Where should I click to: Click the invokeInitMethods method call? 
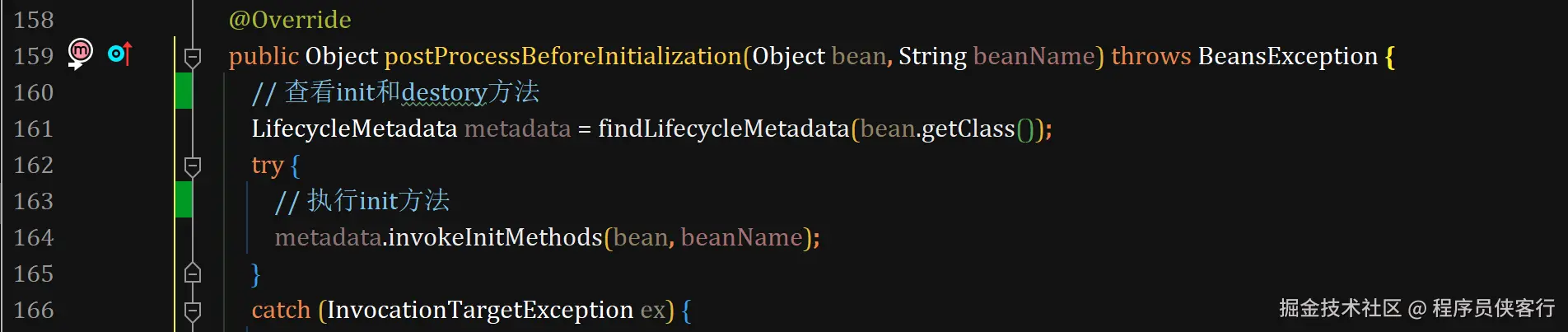[496, 237]
